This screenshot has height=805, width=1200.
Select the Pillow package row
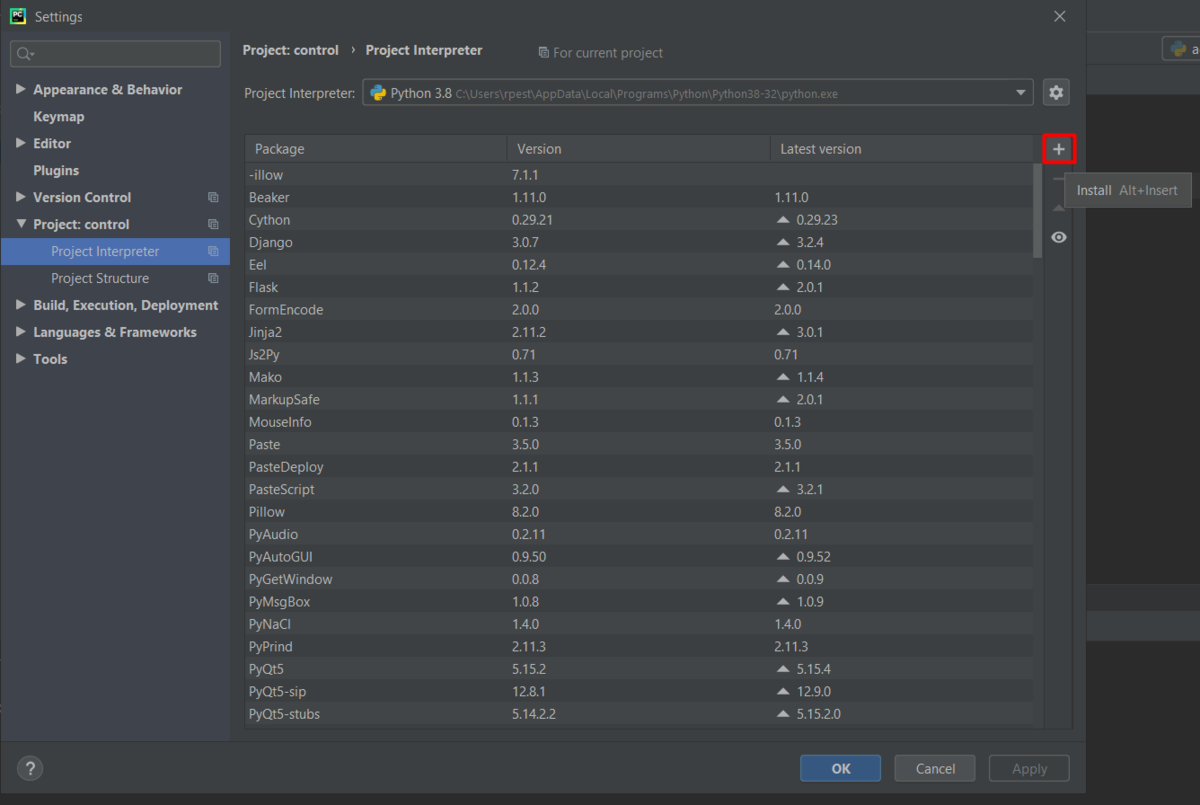click(639, 512)
